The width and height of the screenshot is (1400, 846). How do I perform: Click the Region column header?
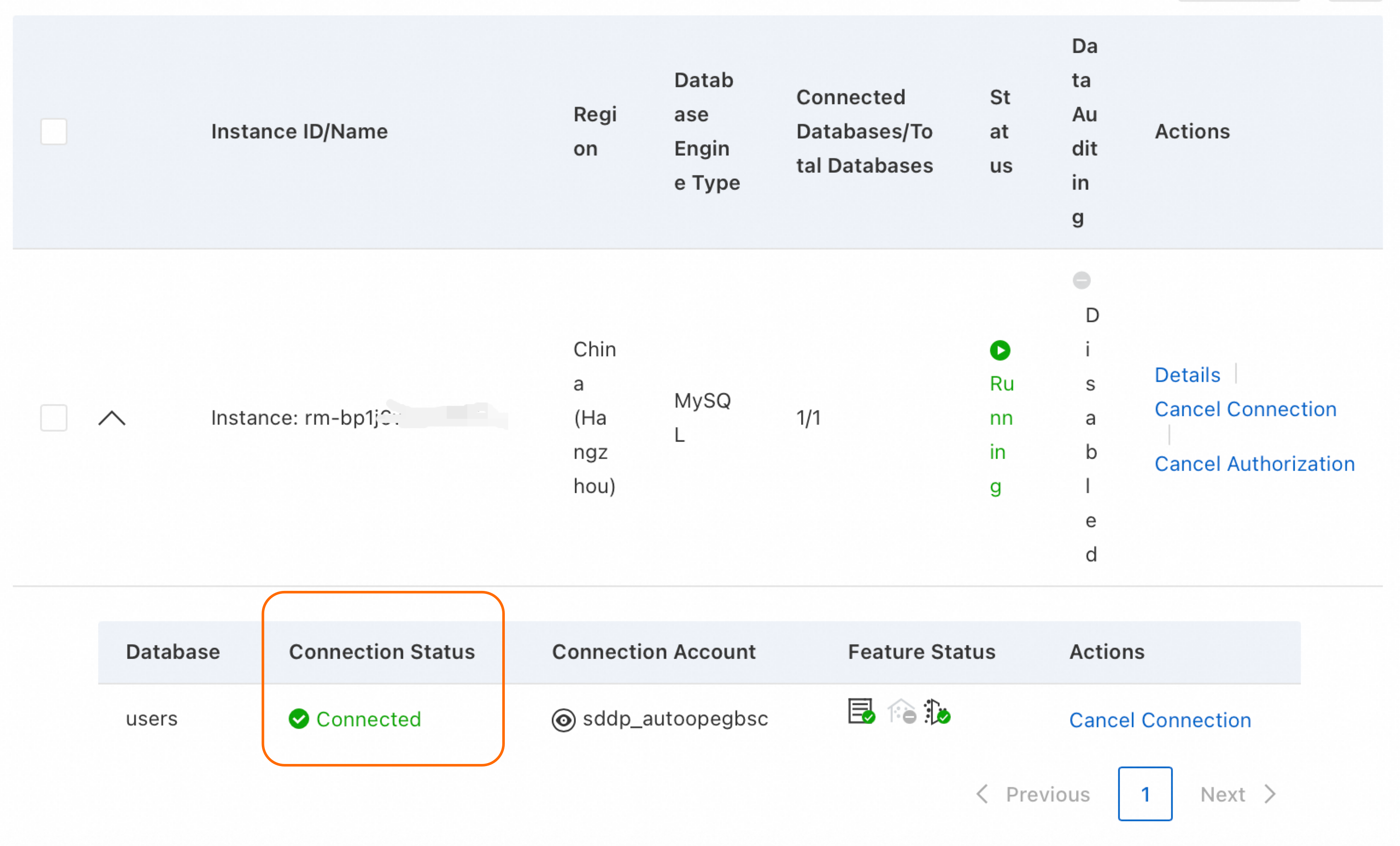[595, 131]
